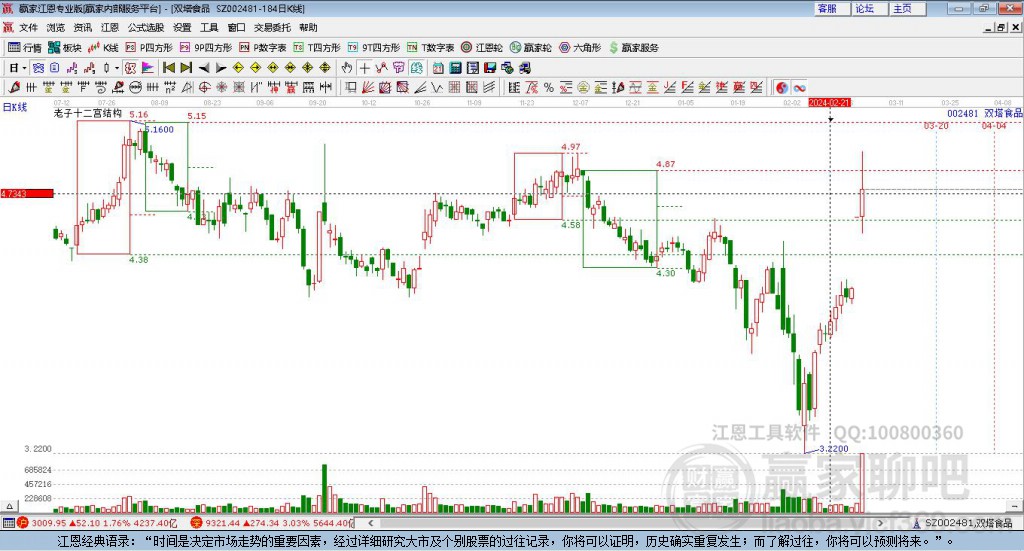1024x551 pixels.
Task: Click the up-triangle expander beside volume panel
Action: [x=9, y=506]
